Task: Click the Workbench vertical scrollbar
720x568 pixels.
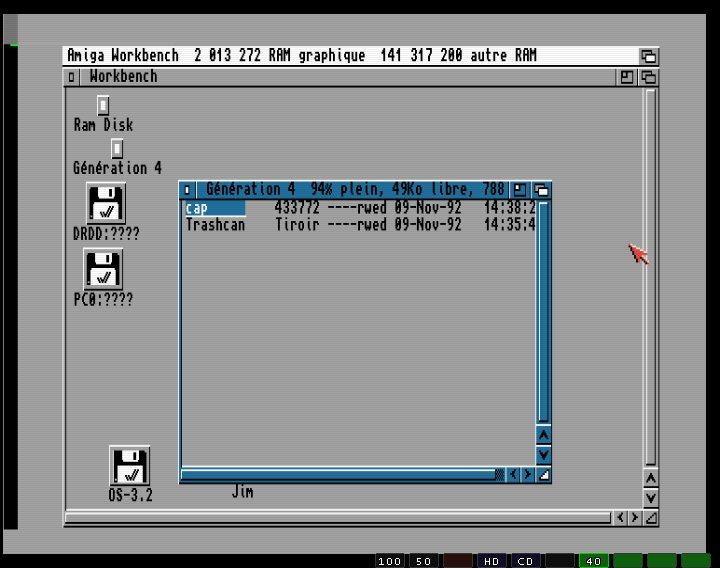Action: coord(650,278)
